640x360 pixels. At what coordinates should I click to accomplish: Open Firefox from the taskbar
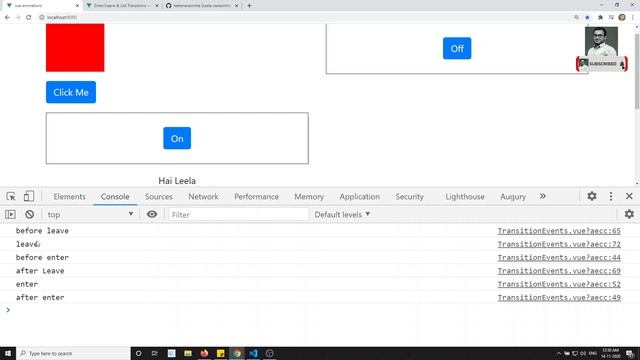204,353
